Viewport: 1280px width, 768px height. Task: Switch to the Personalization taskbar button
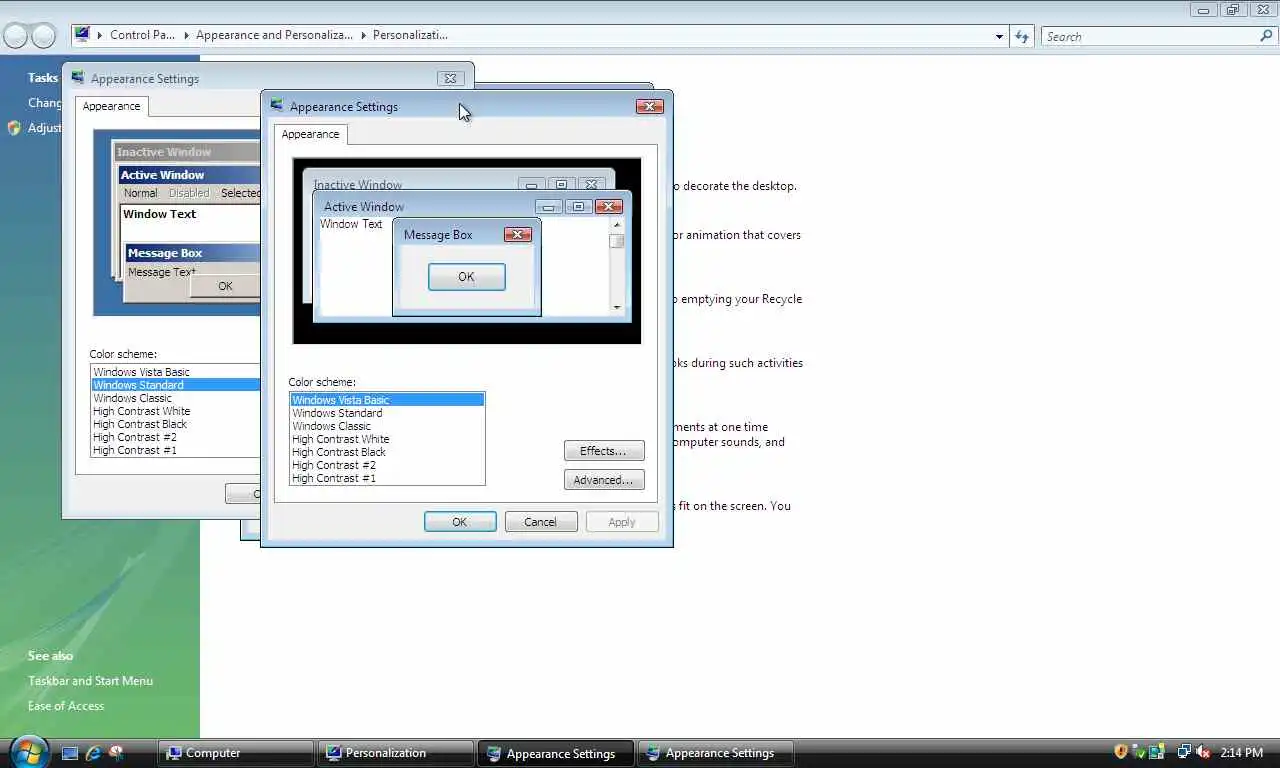[x=395, y=753]
